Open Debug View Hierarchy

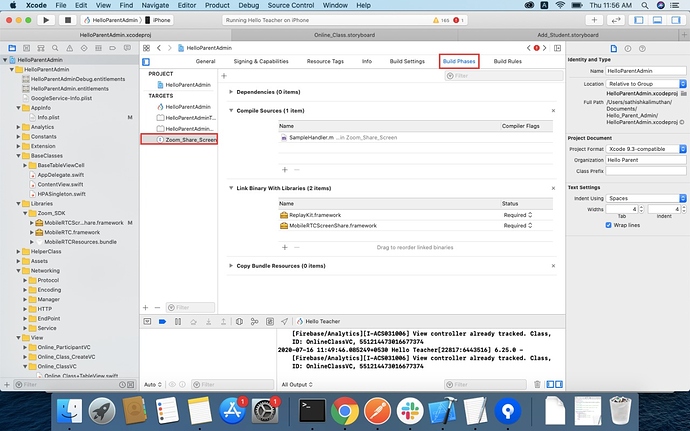[239, 321]
